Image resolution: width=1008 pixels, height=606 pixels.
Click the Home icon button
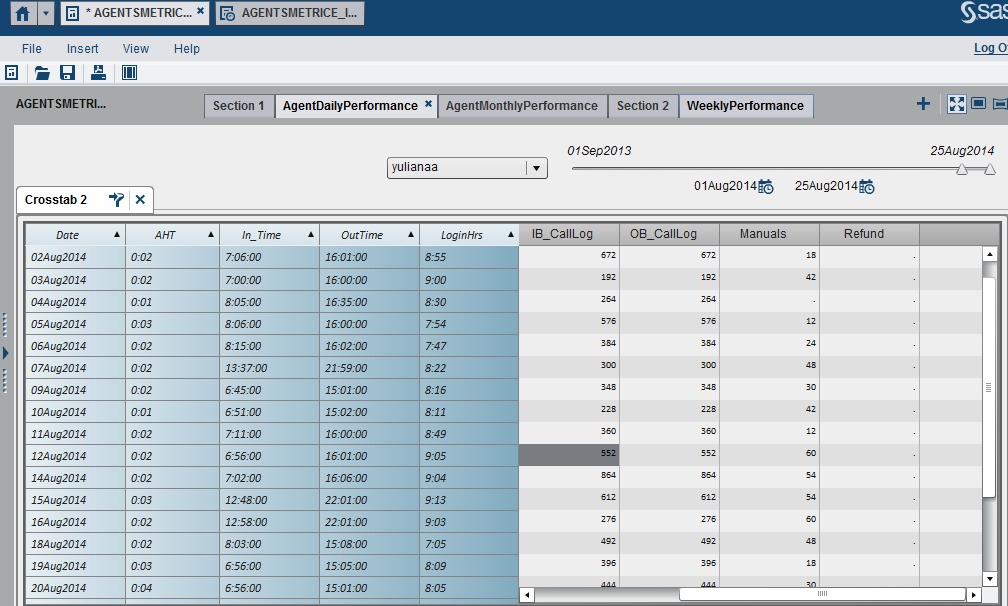click(22, 13)
